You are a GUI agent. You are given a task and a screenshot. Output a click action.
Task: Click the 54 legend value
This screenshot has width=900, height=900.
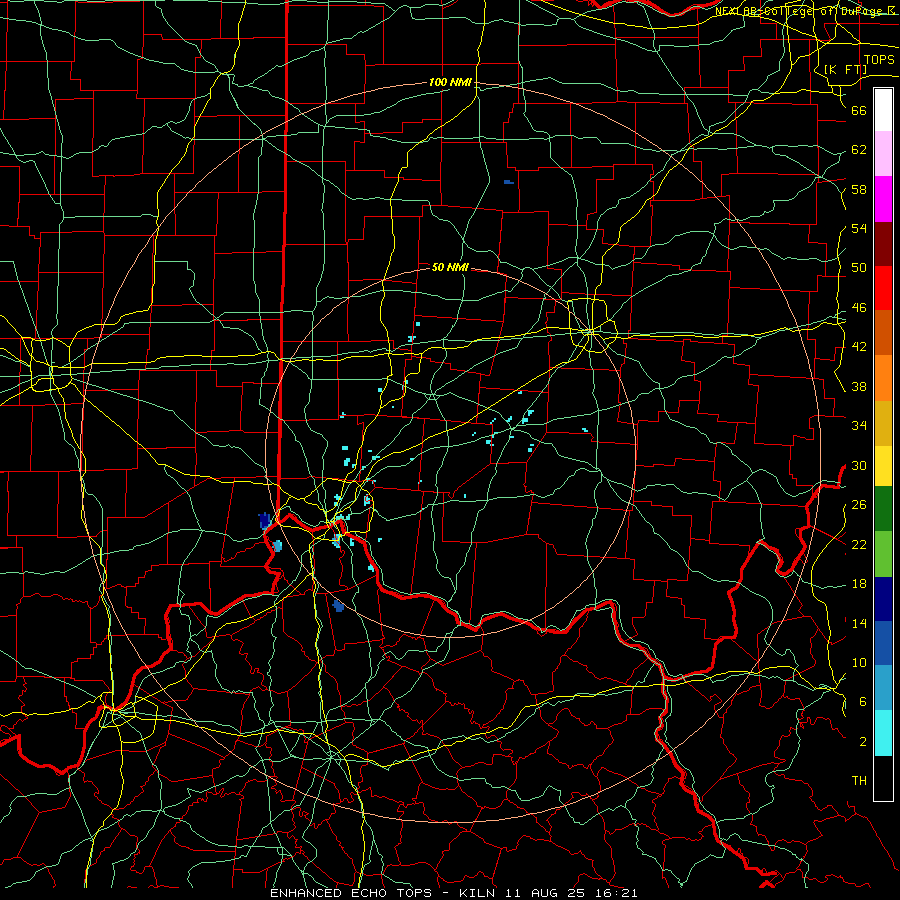tap(859, 228)
